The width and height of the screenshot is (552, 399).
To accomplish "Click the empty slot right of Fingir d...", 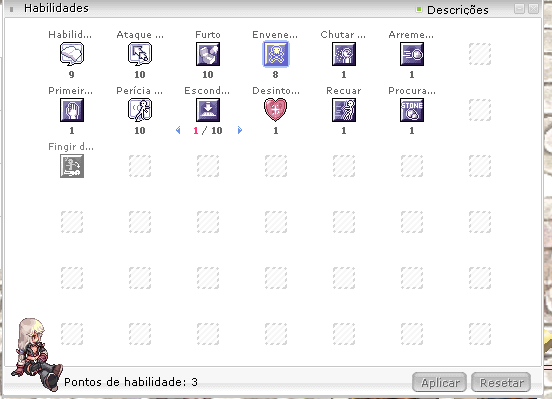I will point(140,166).
